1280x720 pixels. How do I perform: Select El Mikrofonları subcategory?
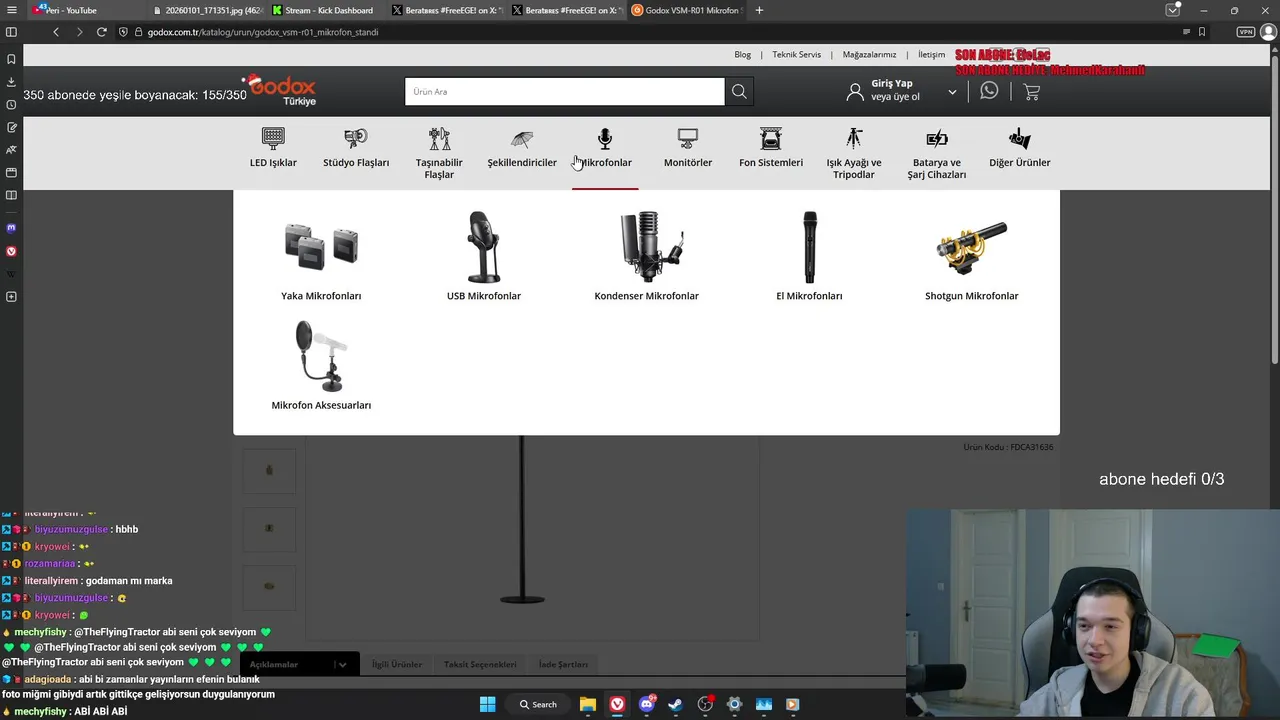pos(809,255)
